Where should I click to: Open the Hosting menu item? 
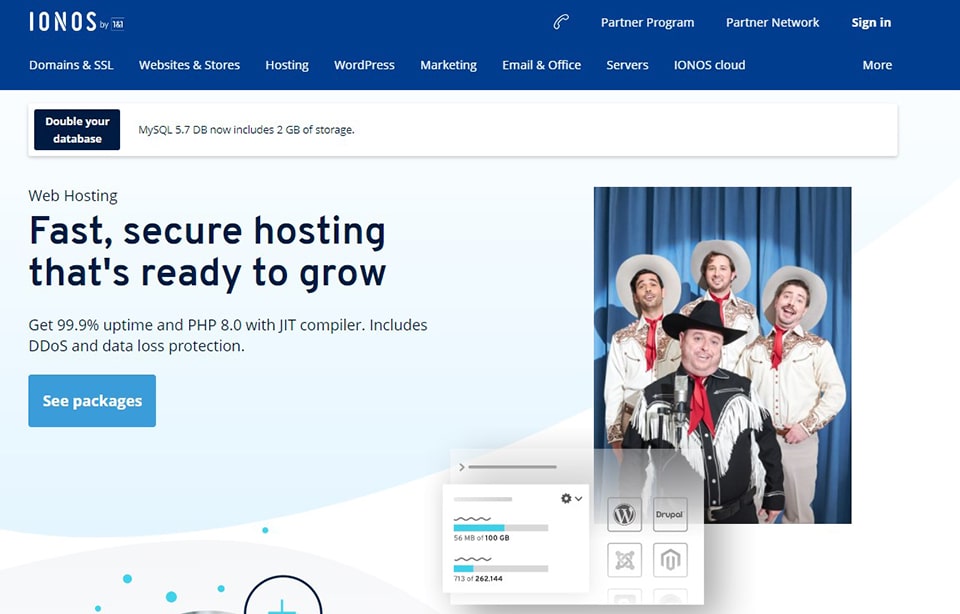287,65
